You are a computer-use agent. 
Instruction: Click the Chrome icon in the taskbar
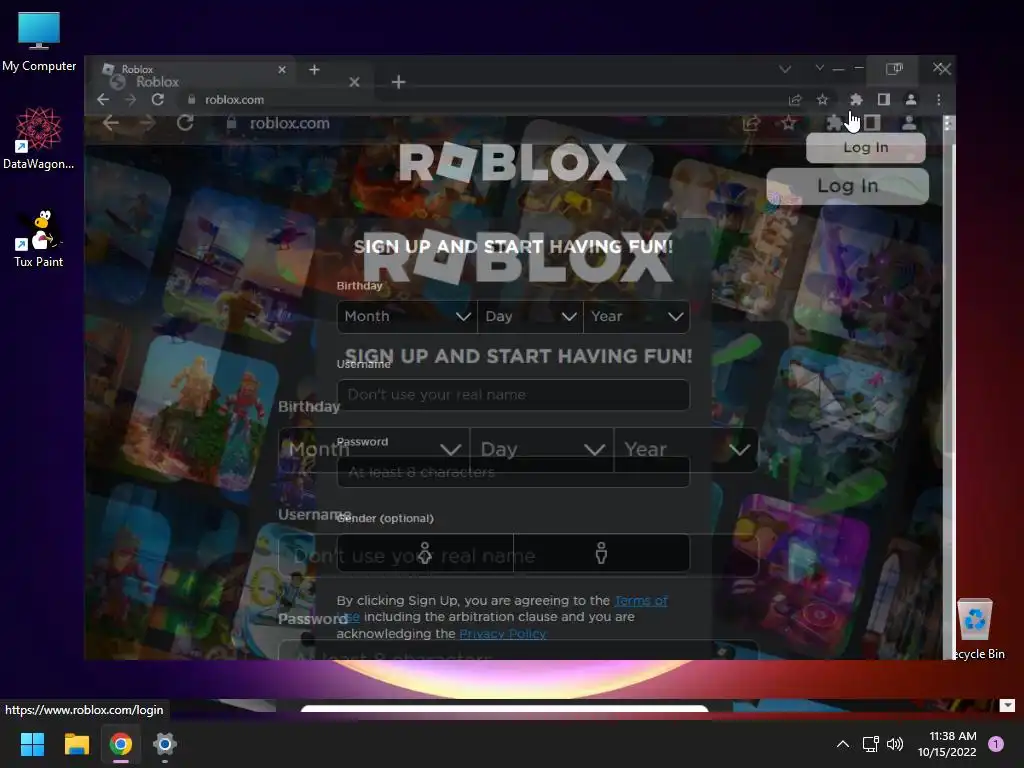click(x=121, y=744)
